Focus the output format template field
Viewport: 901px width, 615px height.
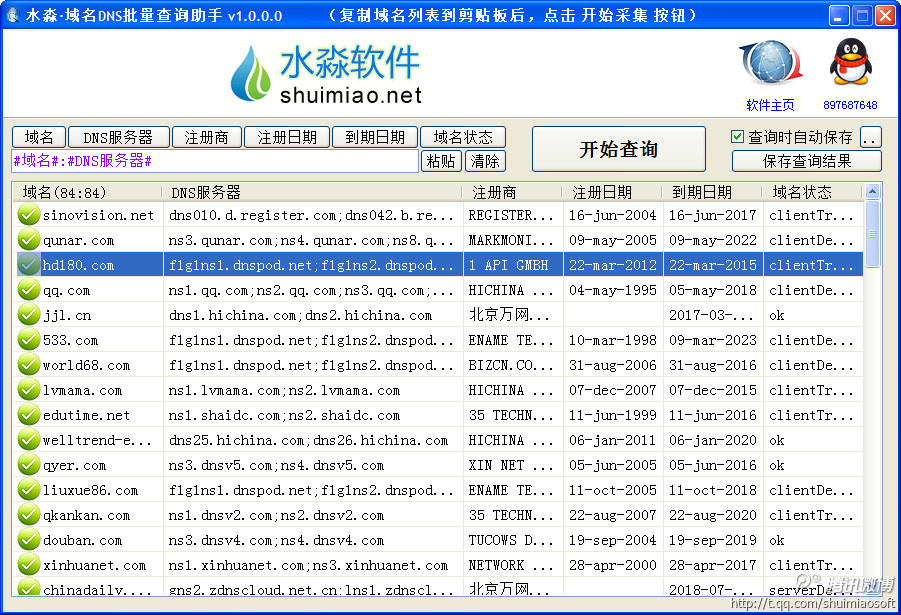tap(215, 161)
